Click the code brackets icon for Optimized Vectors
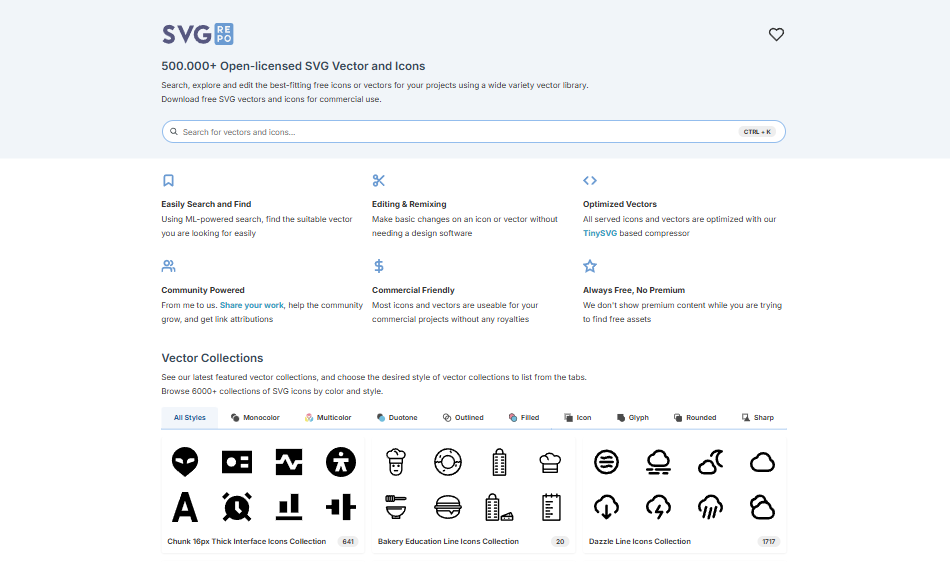The image size is (950, 562). pyautogui.click(x=590, y=180)
